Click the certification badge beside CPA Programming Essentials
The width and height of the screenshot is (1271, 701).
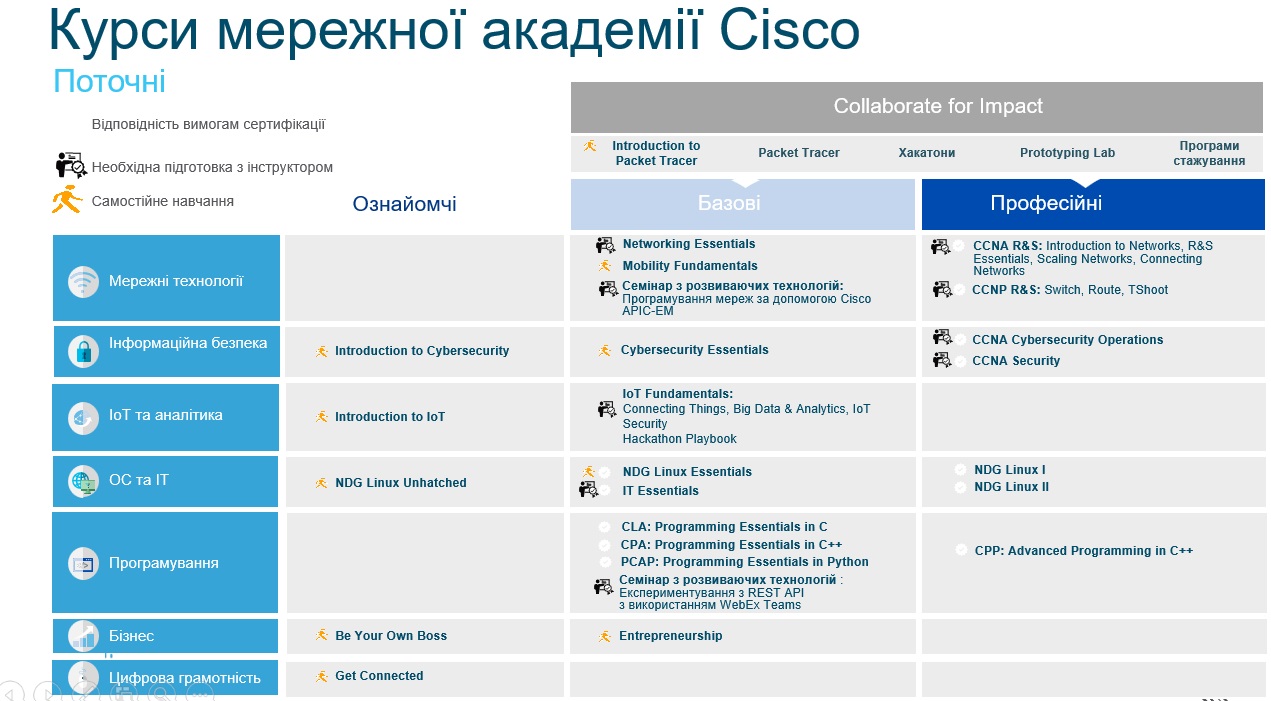coord(605,545)
